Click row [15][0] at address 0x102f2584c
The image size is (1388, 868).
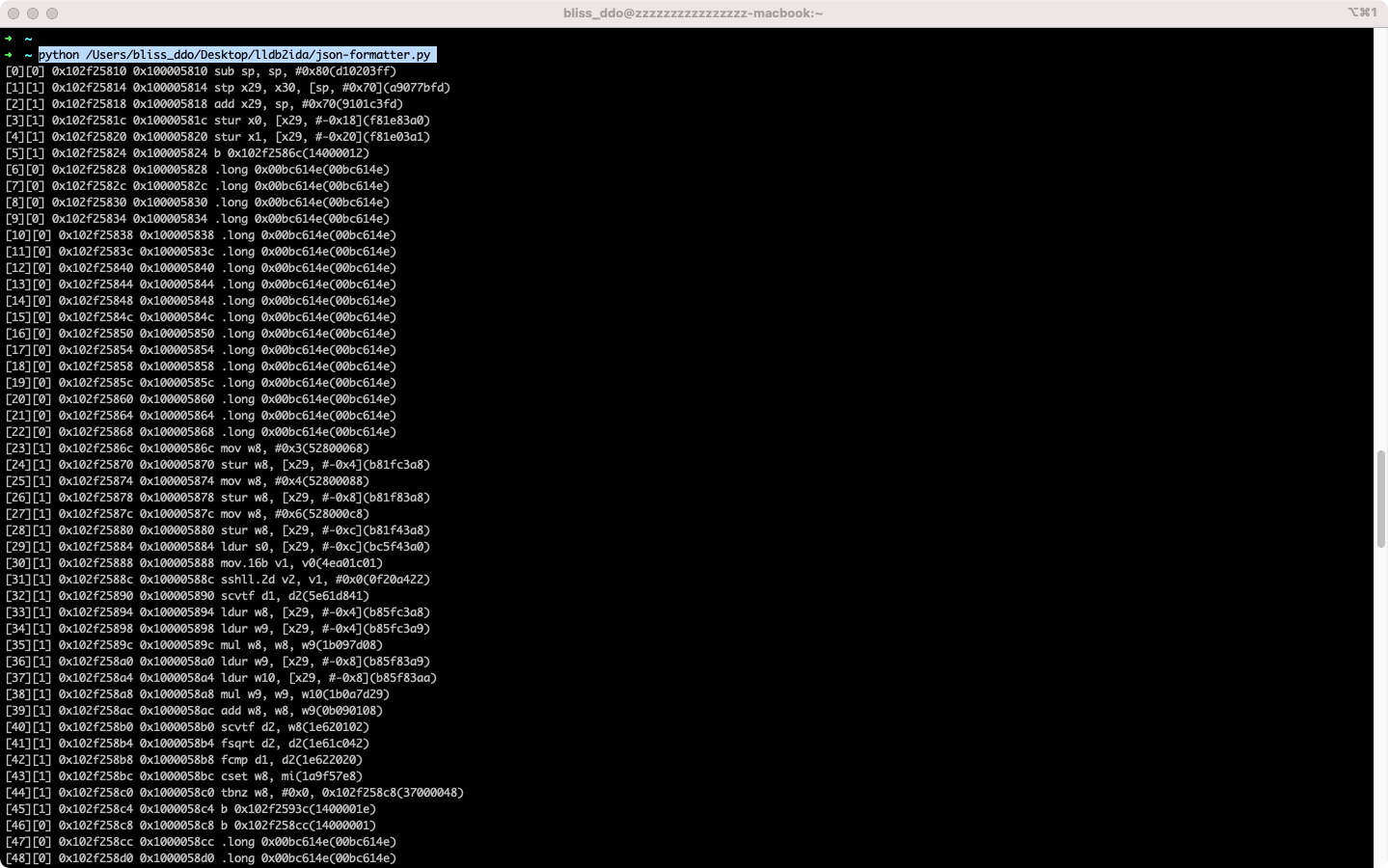coord(201,317)
